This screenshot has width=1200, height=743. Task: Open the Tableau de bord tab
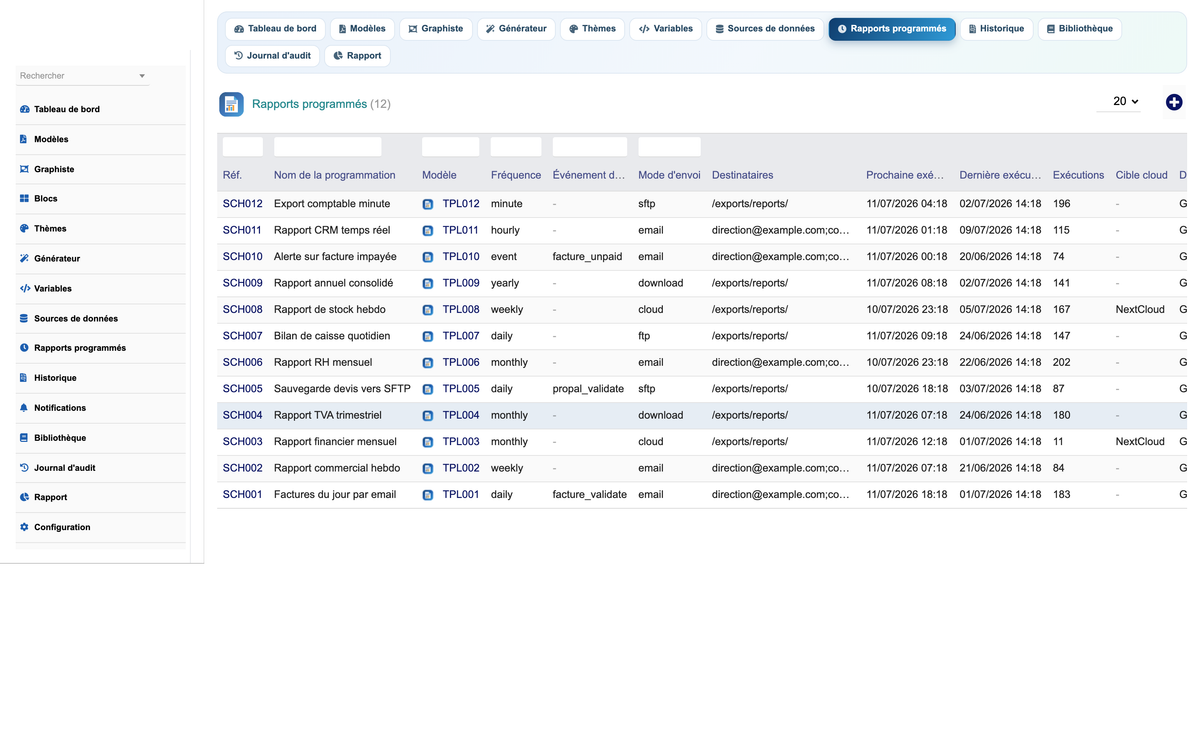275,29
